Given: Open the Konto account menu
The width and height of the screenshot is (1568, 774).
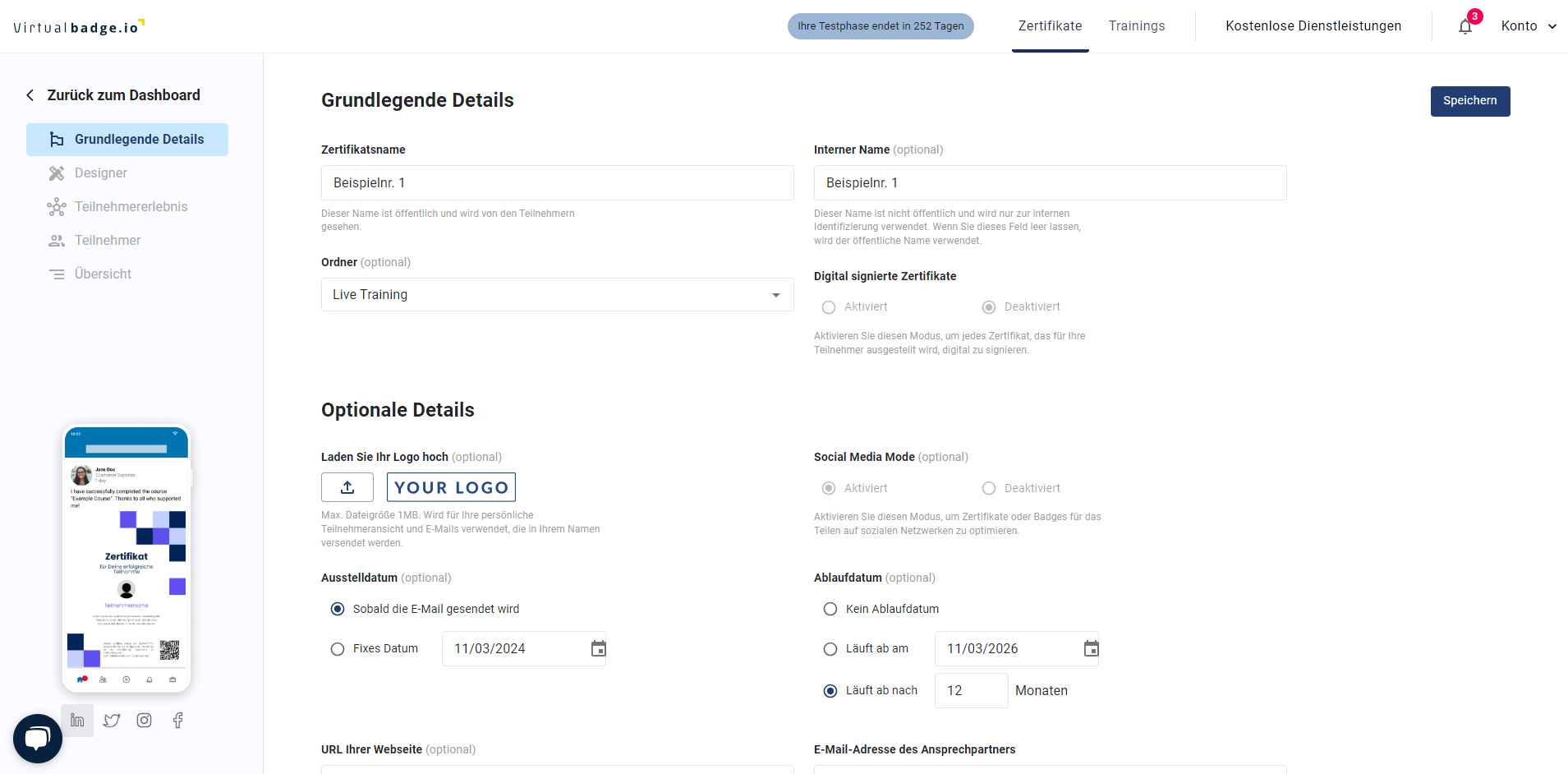Looking at the screenshot, I should (1528, 26).
